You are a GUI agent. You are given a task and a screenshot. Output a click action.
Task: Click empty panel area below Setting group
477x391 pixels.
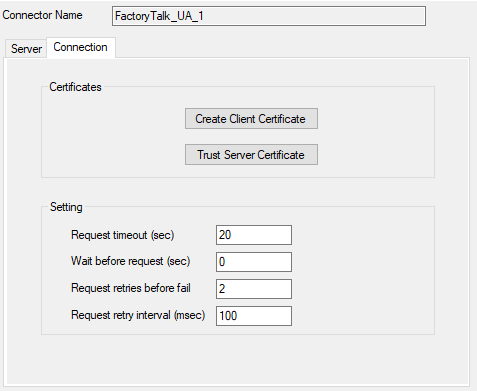238,358
